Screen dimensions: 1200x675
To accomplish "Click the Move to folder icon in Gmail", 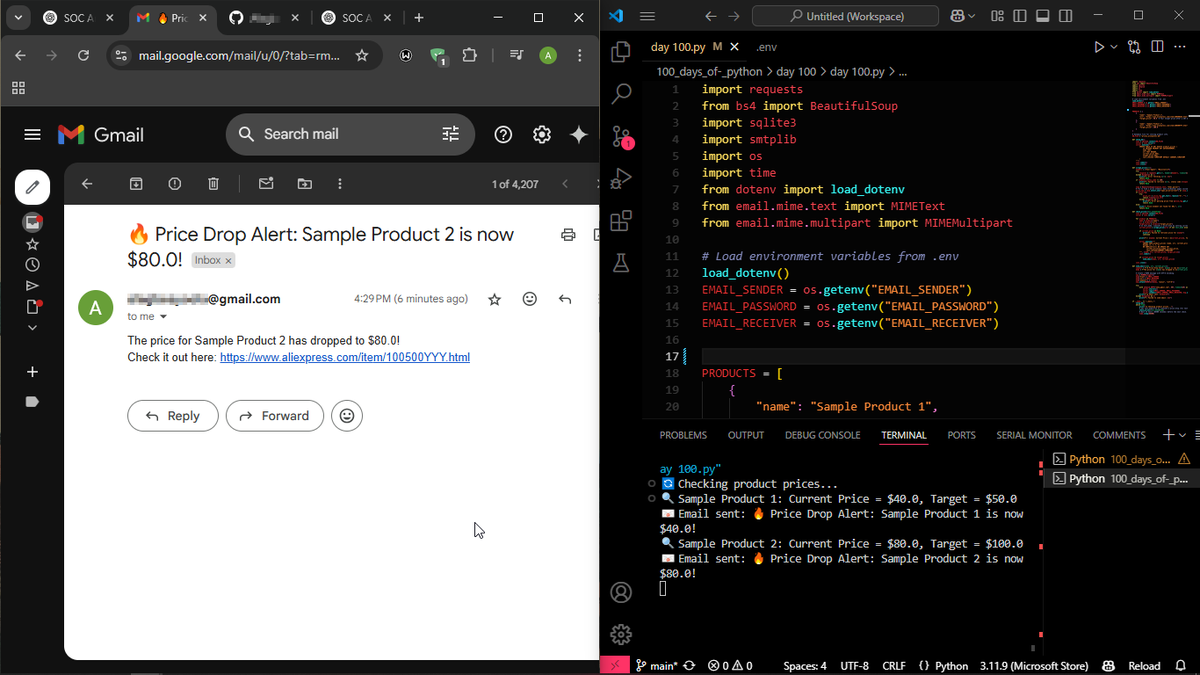I will (x=304, y=184).
